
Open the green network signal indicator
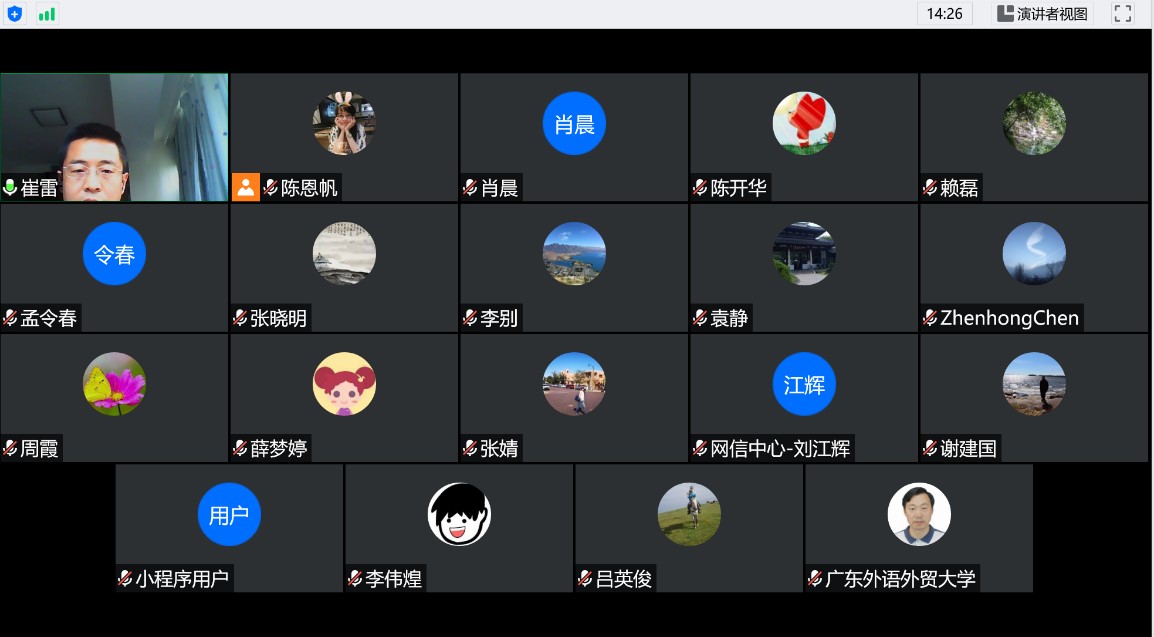point(47,14)
